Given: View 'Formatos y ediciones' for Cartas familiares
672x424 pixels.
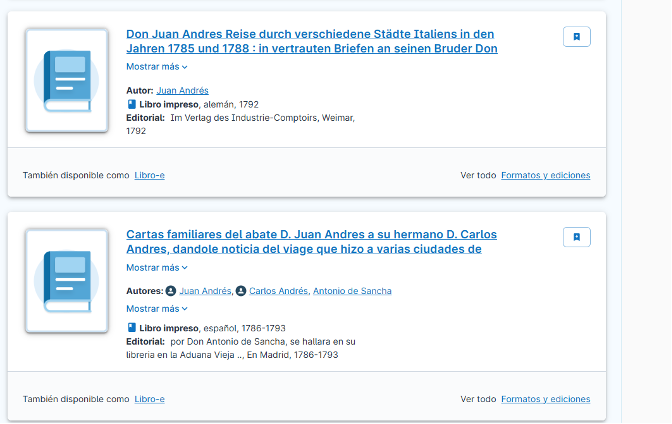Looking at the screenshot, I should 545,399.
